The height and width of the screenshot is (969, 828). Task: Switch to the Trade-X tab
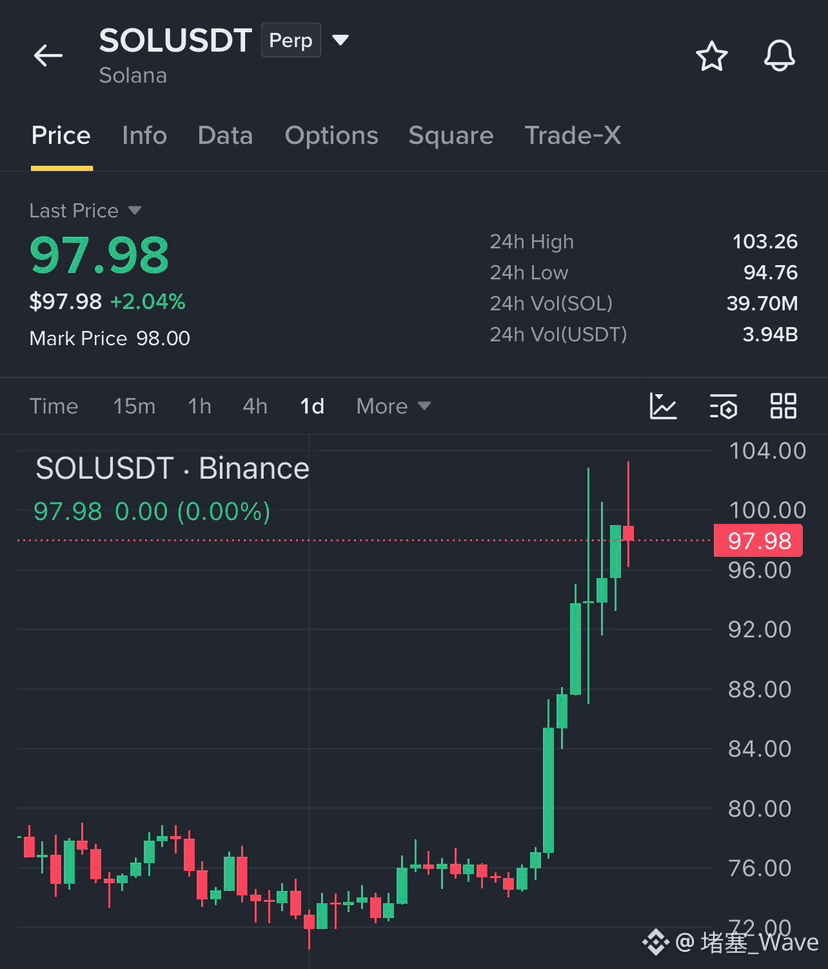[x=573, y=135]
